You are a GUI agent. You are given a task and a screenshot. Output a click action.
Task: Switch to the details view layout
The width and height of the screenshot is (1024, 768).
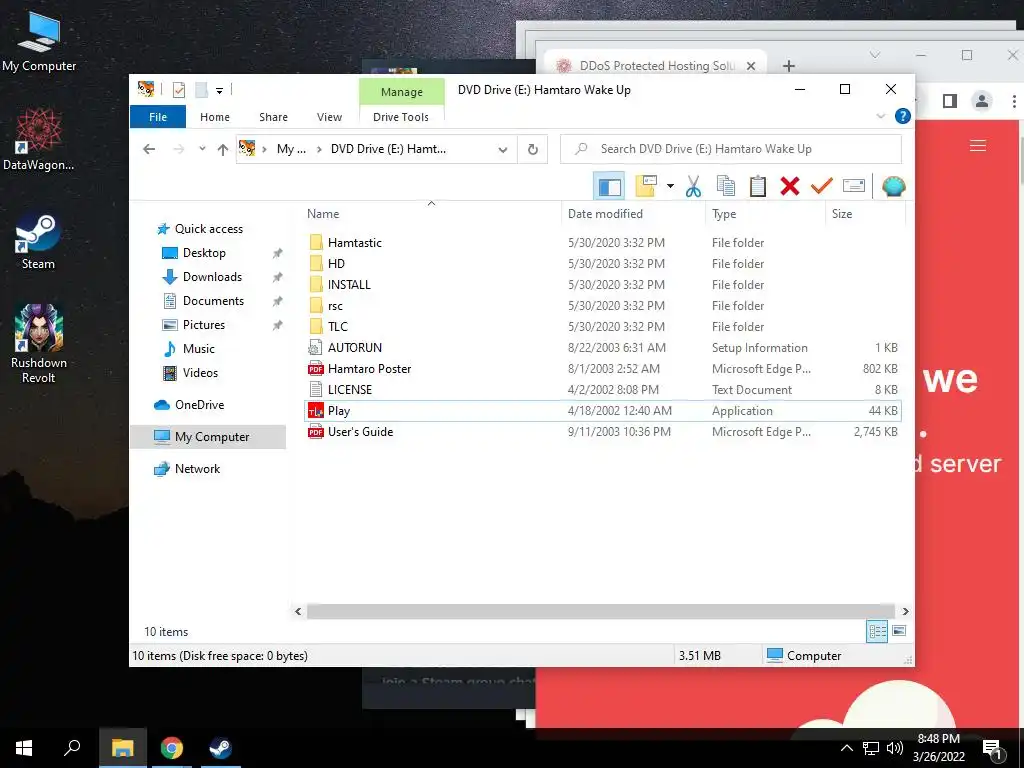coord(877,632)
